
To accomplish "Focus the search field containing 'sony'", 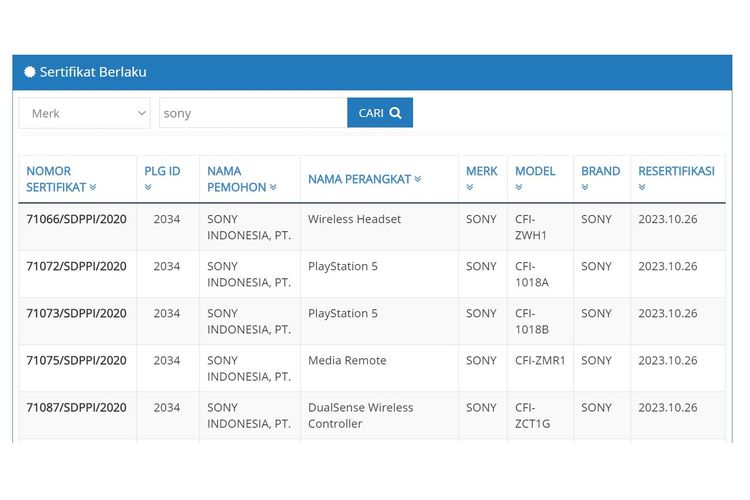I will point(253,113).
